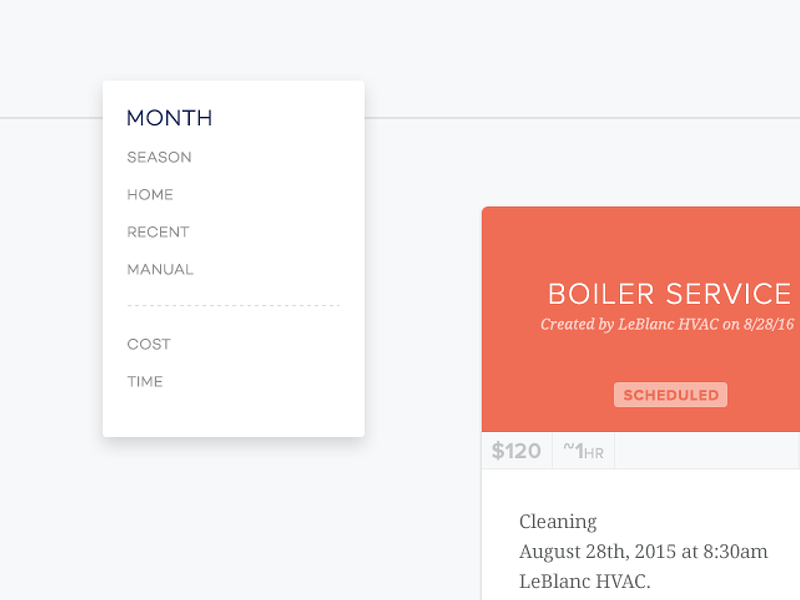Click the empty stats bar beside ~1HR
This screenshot has height=600, width=800.
tap(707, 451)
